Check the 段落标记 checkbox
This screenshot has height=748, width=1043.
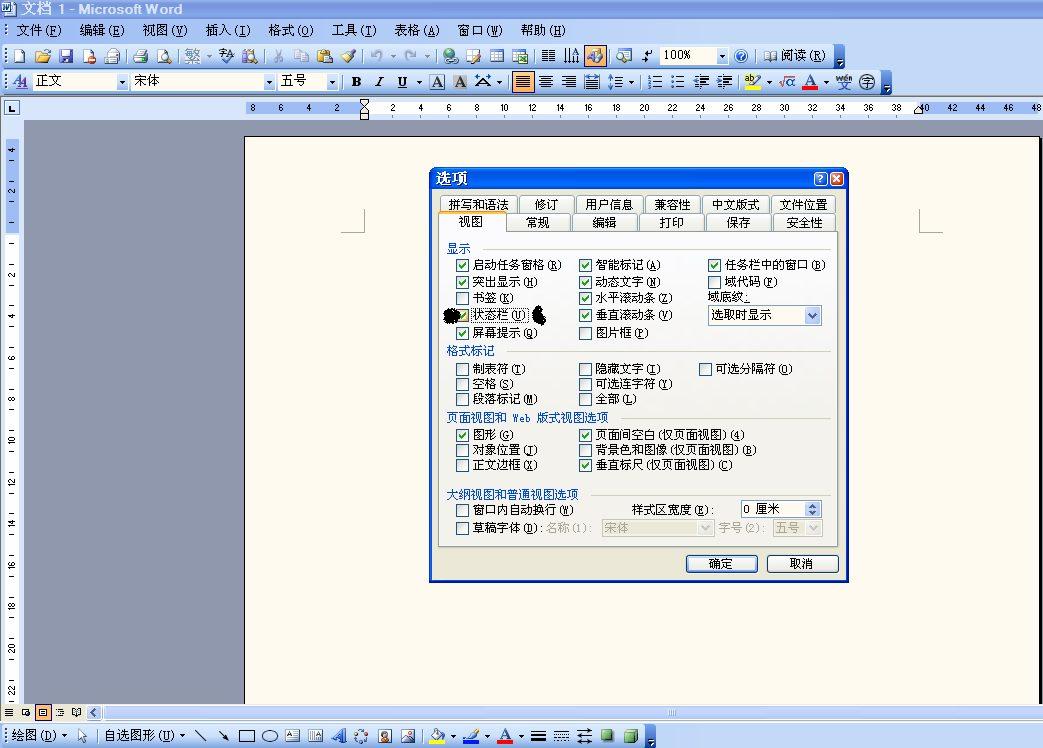point(462,399)
